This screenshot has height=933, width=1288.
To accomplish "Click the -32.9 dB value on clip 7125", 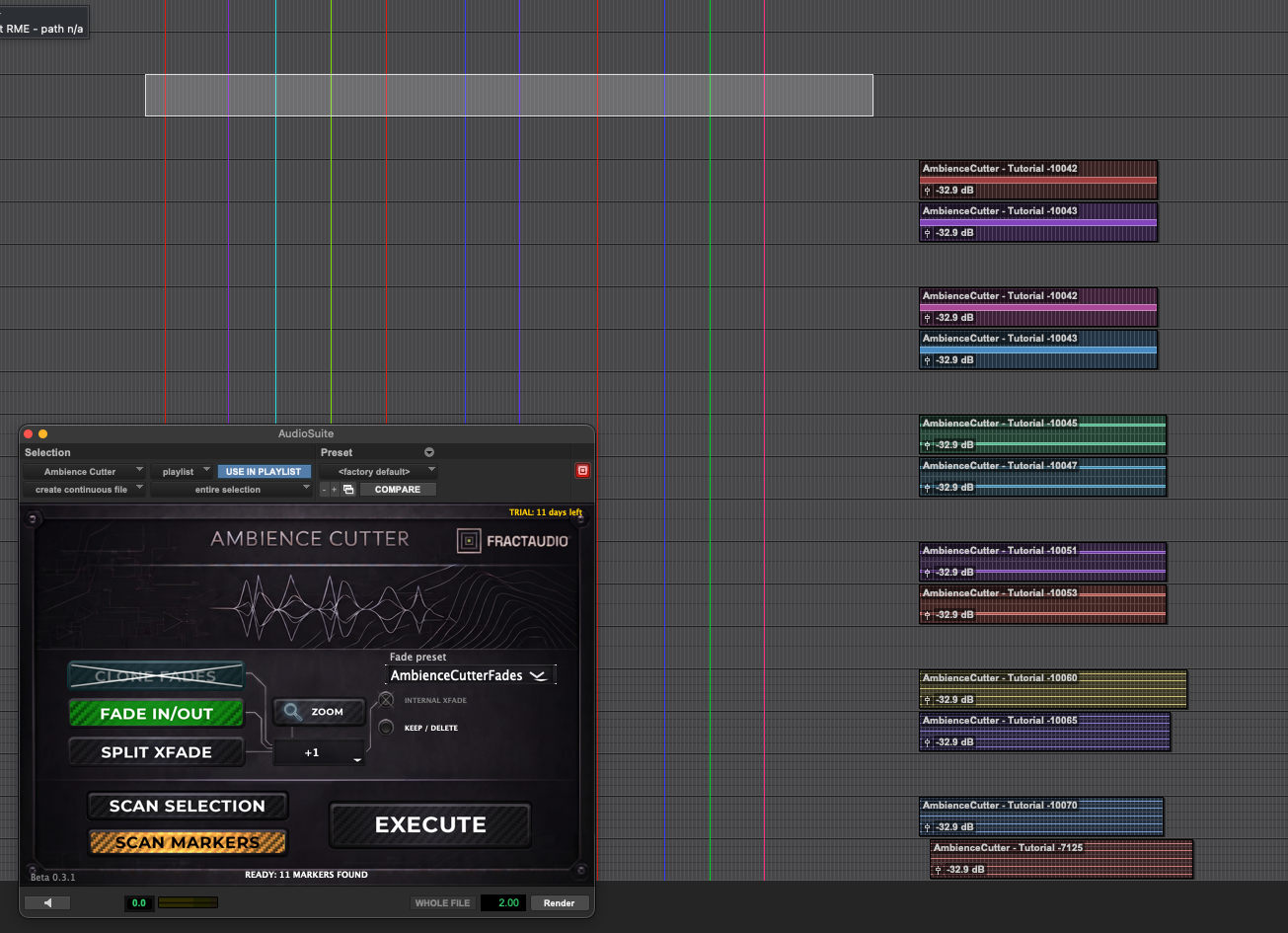I will coord(965,870).
